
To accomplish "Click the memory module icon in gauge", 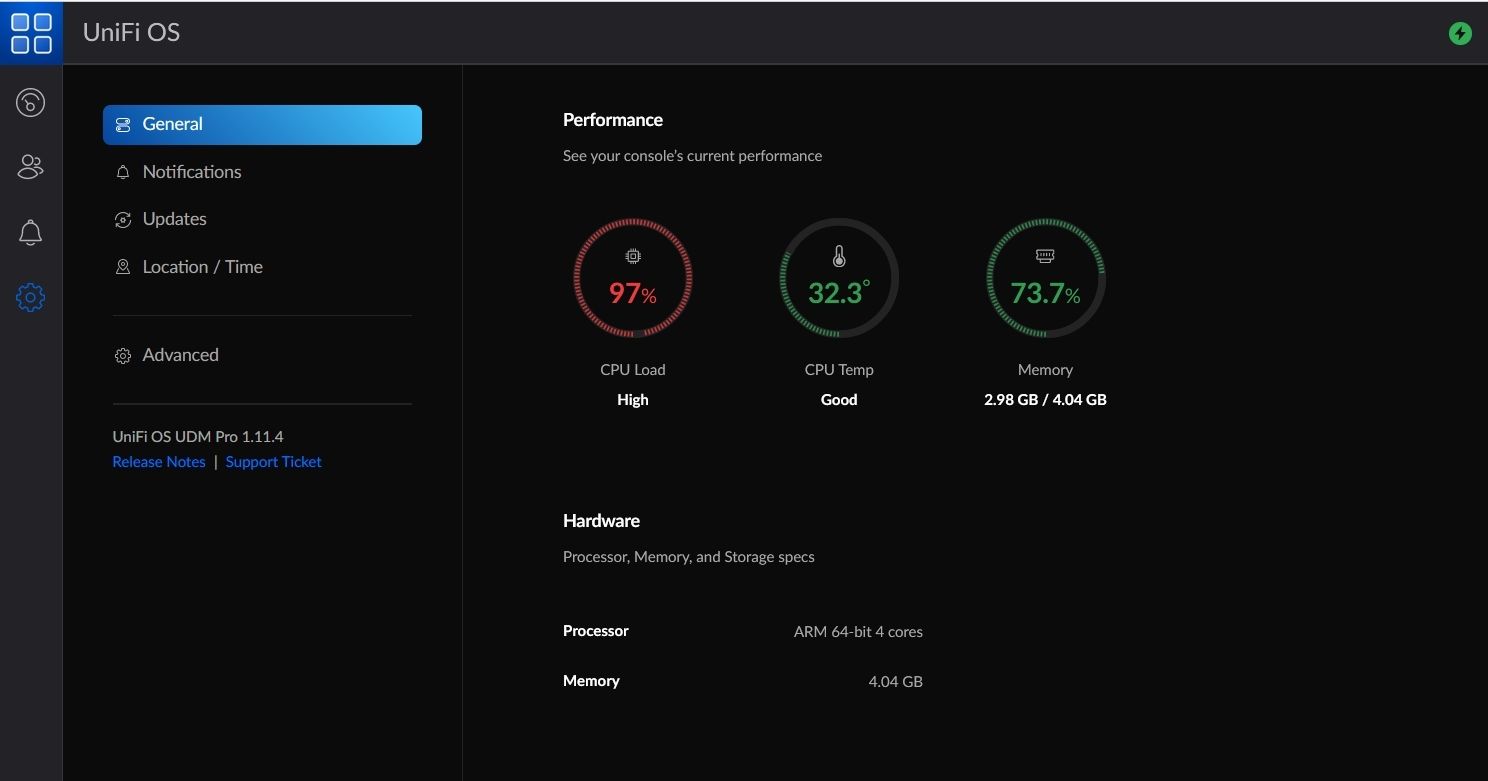I will tap(1045, 257).
